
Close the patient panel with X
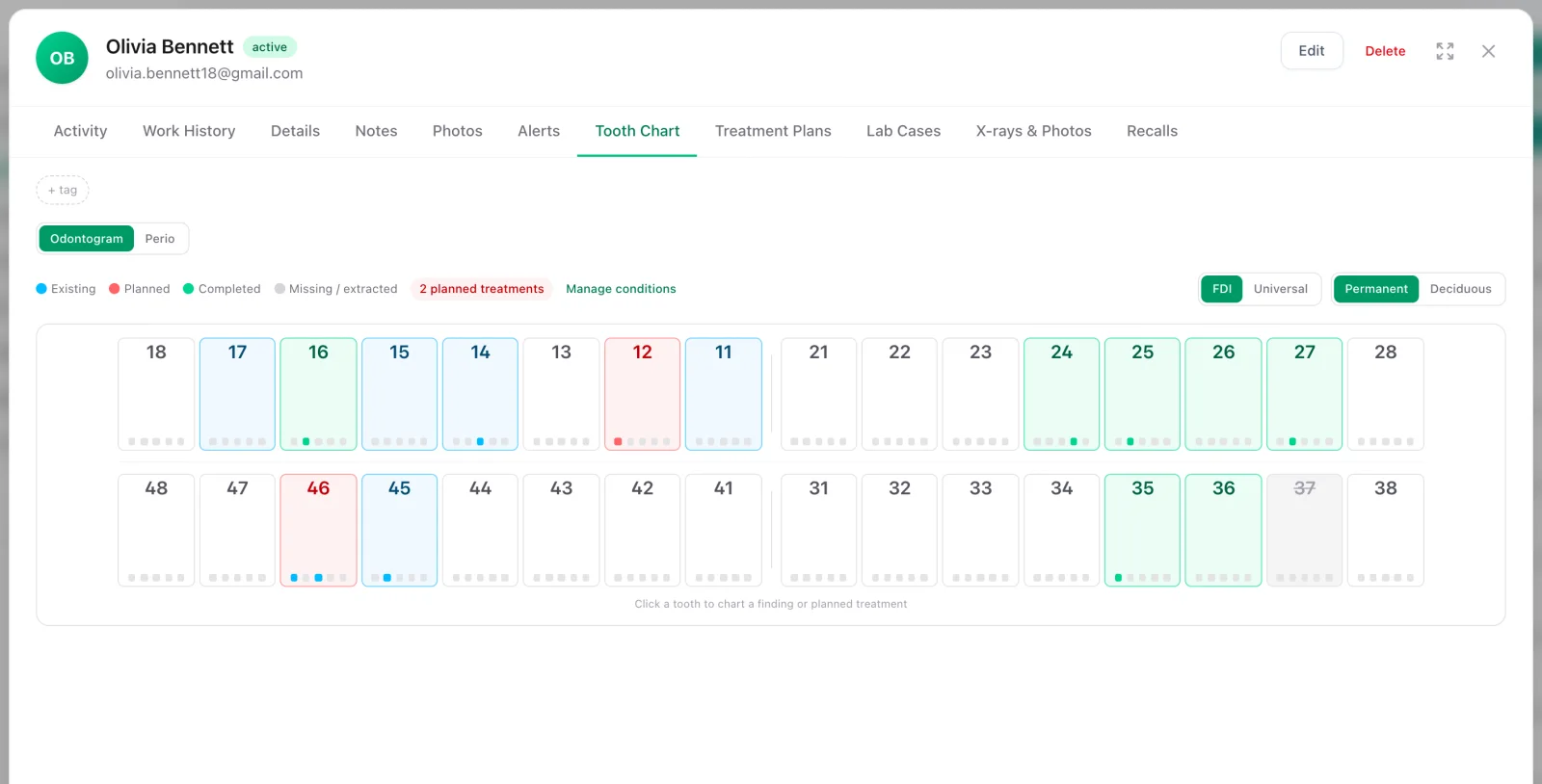pos(1488,51)
